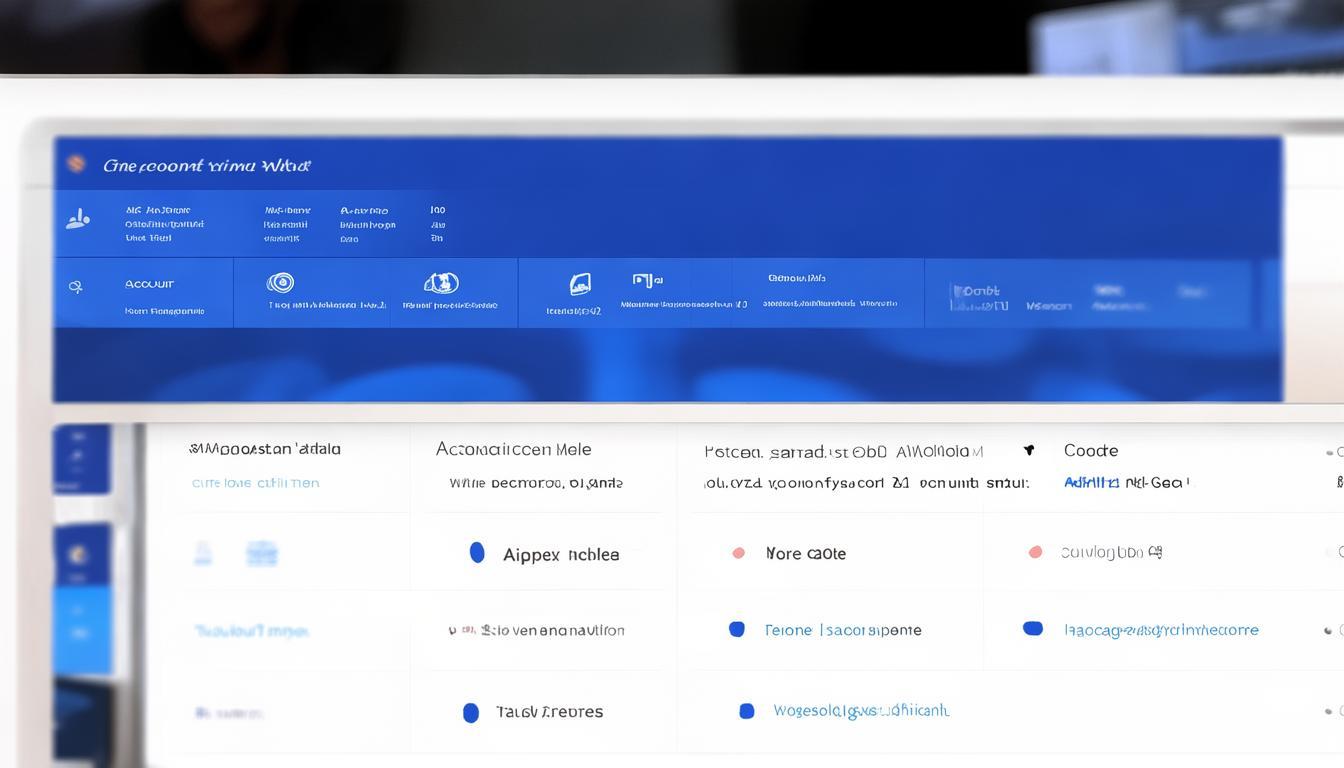Screen dimensions: 1344x768
Task: Toggle the blue dot beside Aippex nchlea
Action: pyautogui.click(x=477, y=553)
